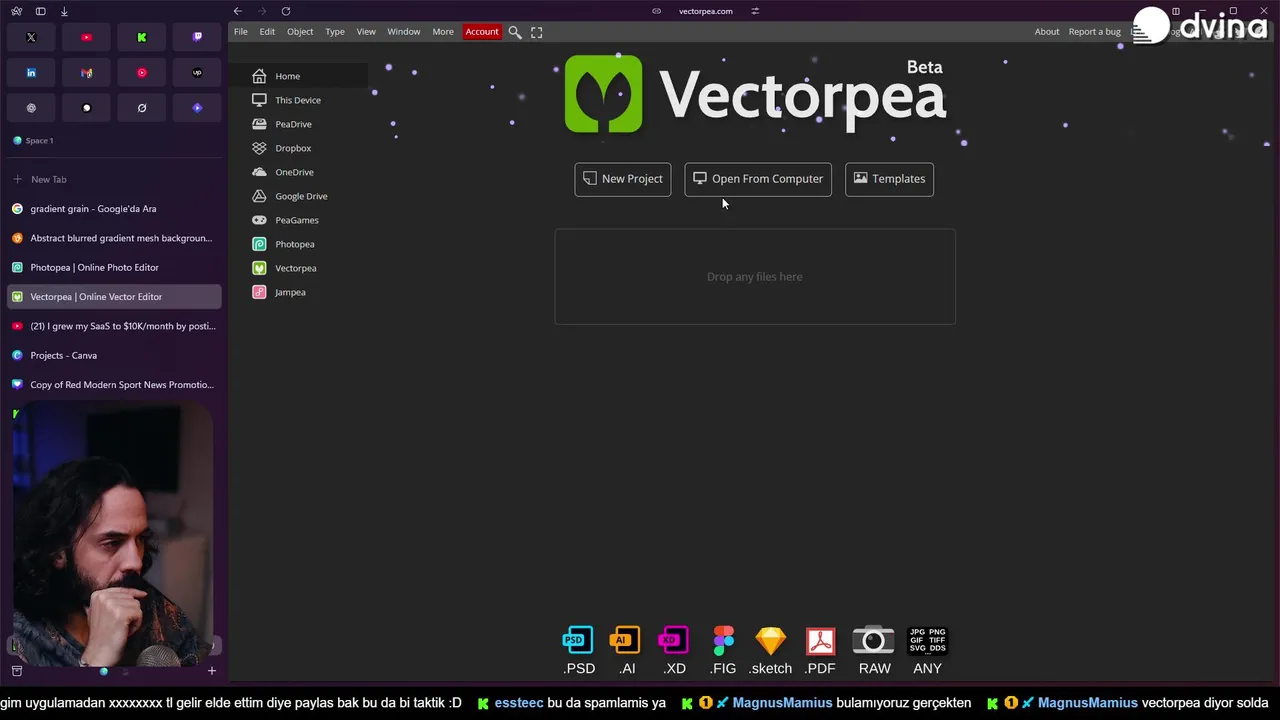Open search via magnifier icon in menu bar
The image size is (1280, 720).
click(x=515, y=32)
